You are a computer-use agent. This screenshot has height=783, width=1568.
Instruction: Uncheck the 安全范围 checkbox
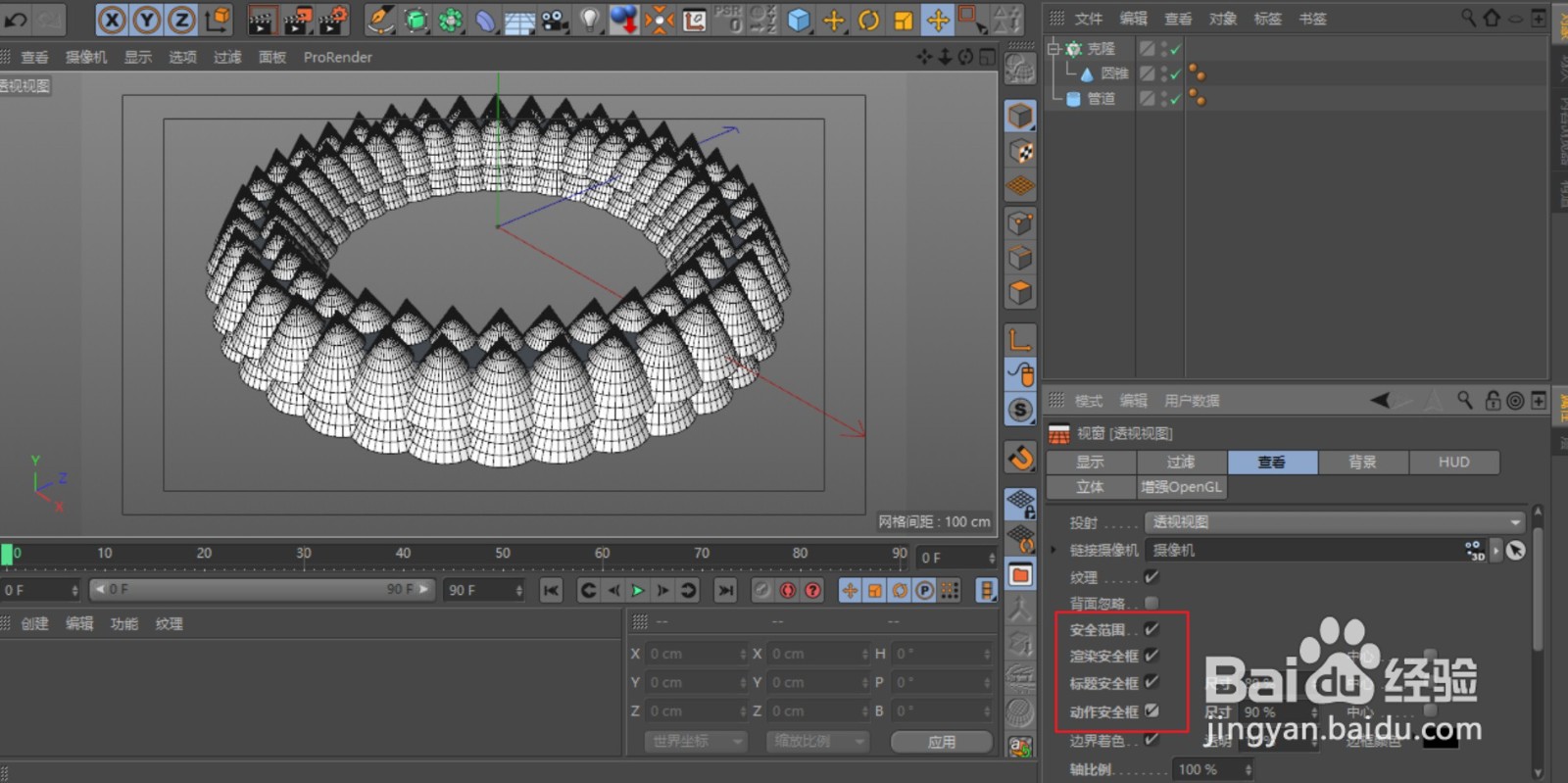[1151, 629]
